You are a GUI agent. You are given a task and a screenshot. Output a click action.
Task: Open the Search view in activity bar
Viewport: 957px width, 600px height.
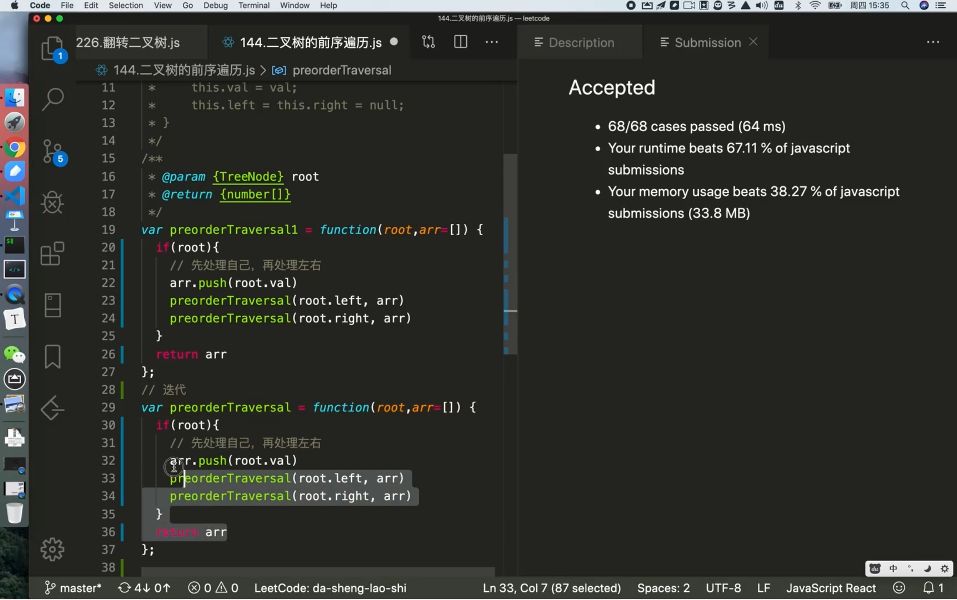pos(52,99)
